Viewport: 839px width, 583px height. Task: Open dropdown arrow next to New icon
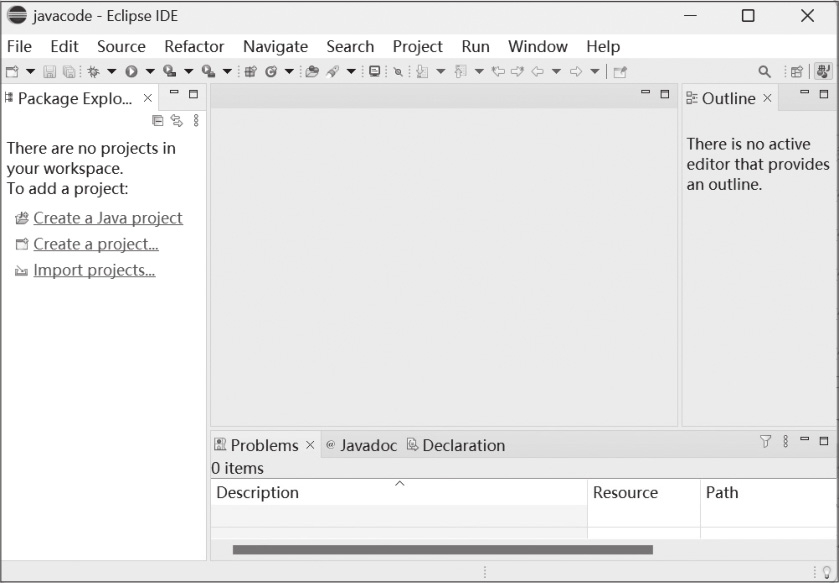[30, 71]
